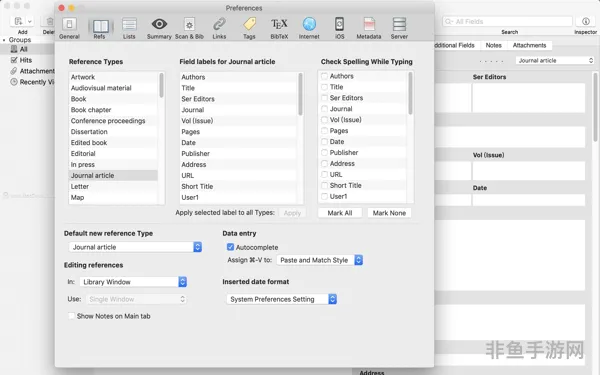This screenshot has height=375, width=600.
Task: Open the Internet globe pane
Action: (309, 28)
